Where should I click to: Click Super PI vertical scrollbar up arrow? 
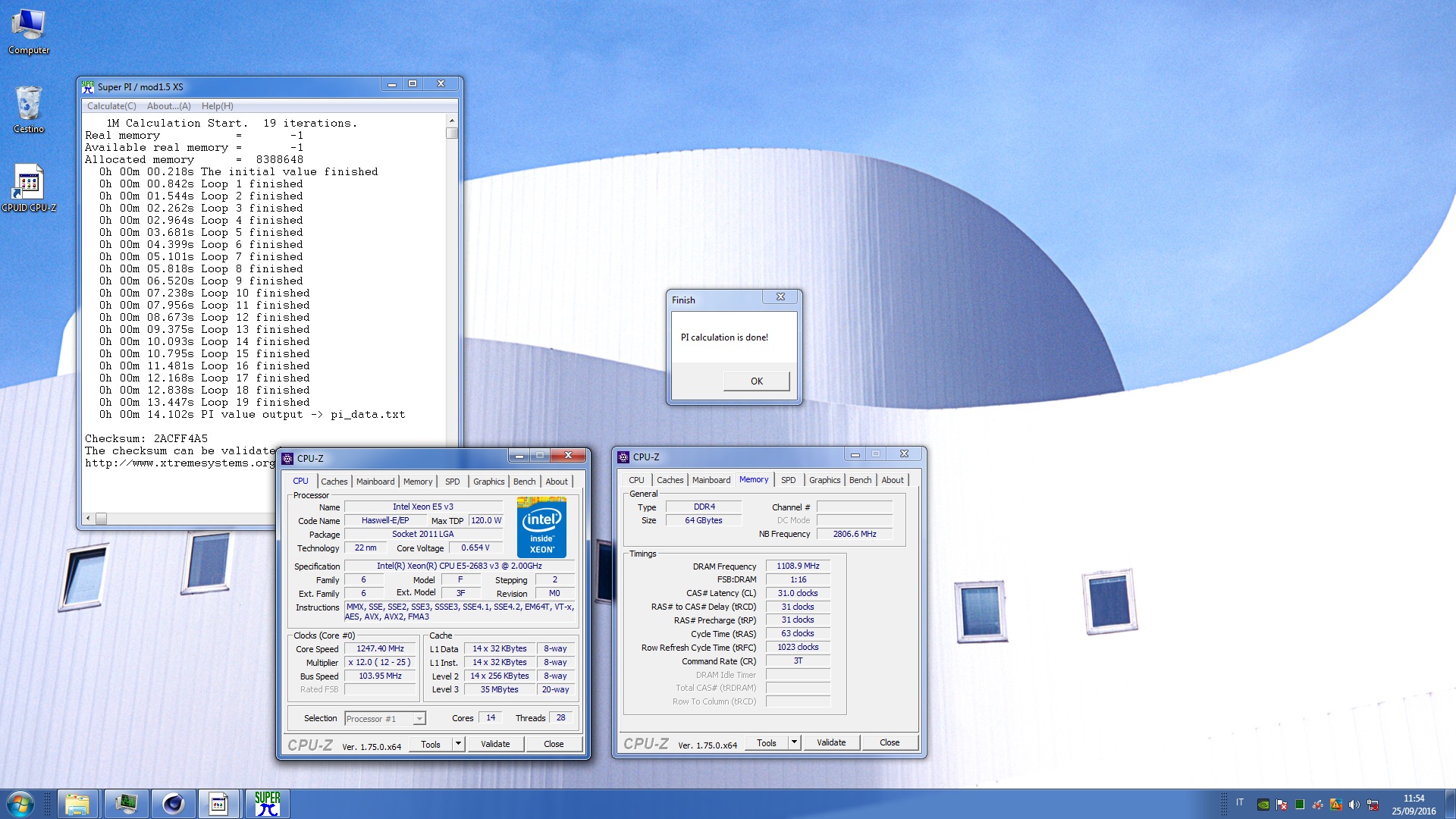452,121
